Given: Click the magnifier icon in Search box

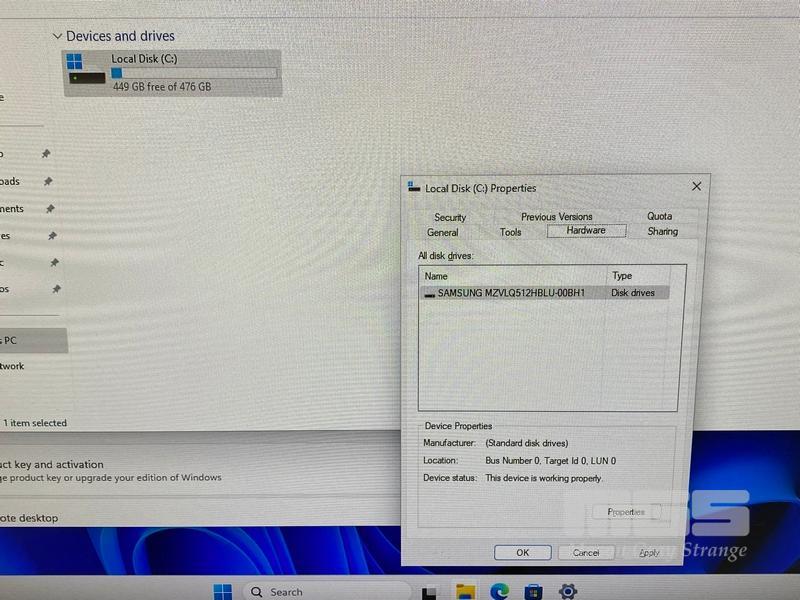Looking at the screenshot, I should point(257,592).
